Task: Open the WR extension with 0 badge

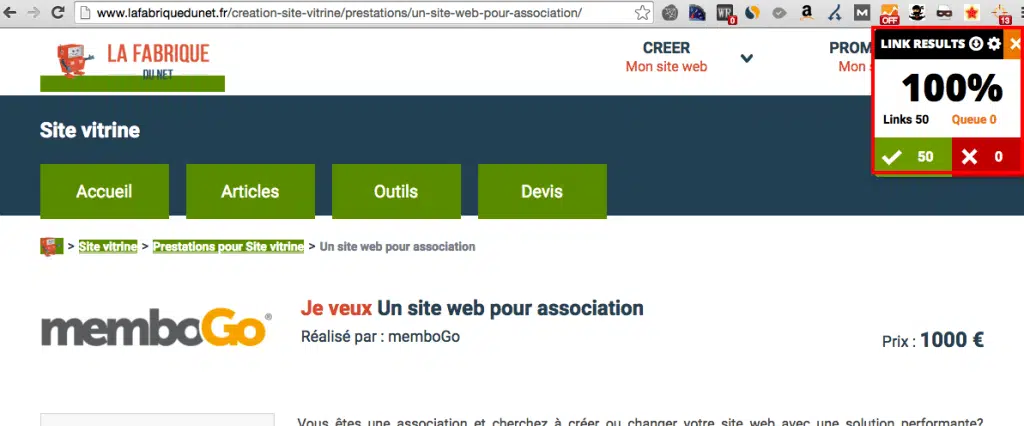Action: click(x=725, y=13)
